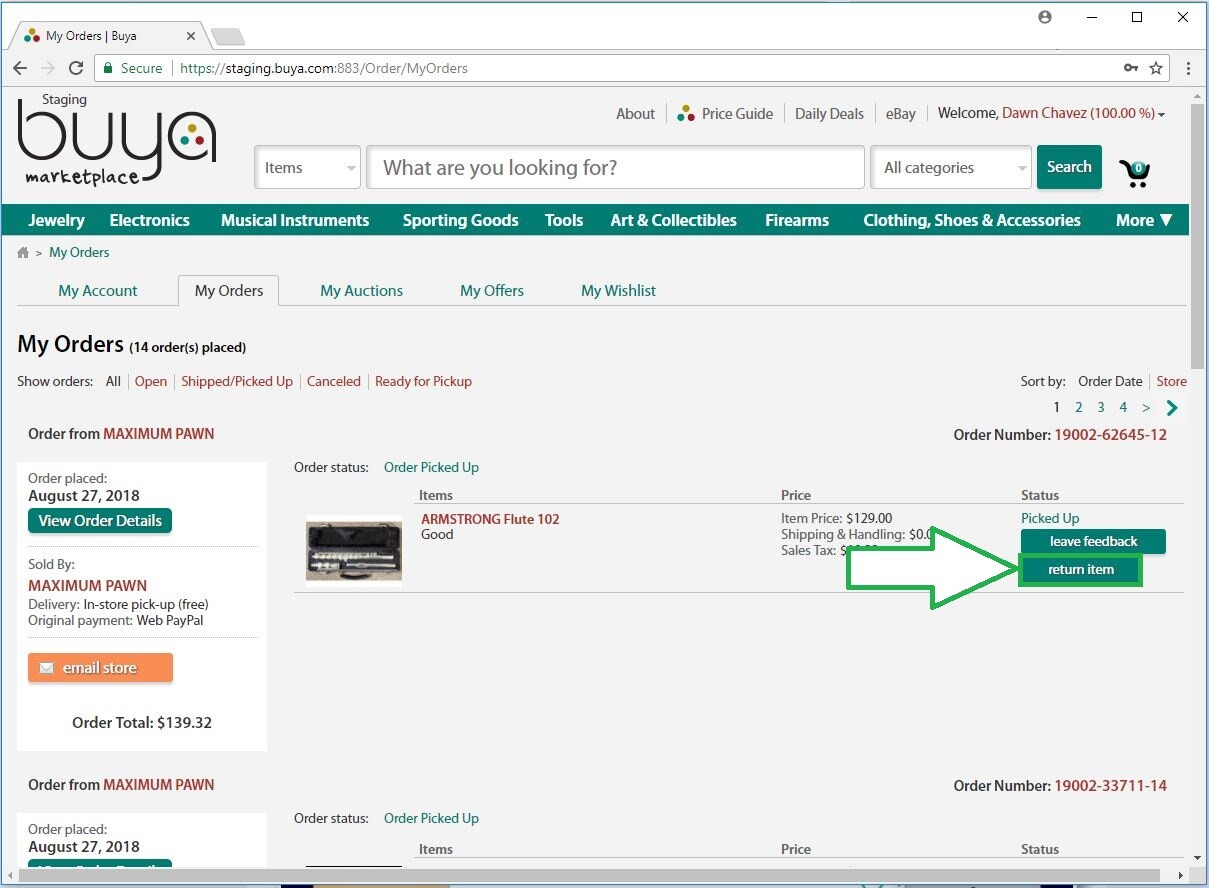Click the My Orders breadcrumb link

(x=79, y=253)
